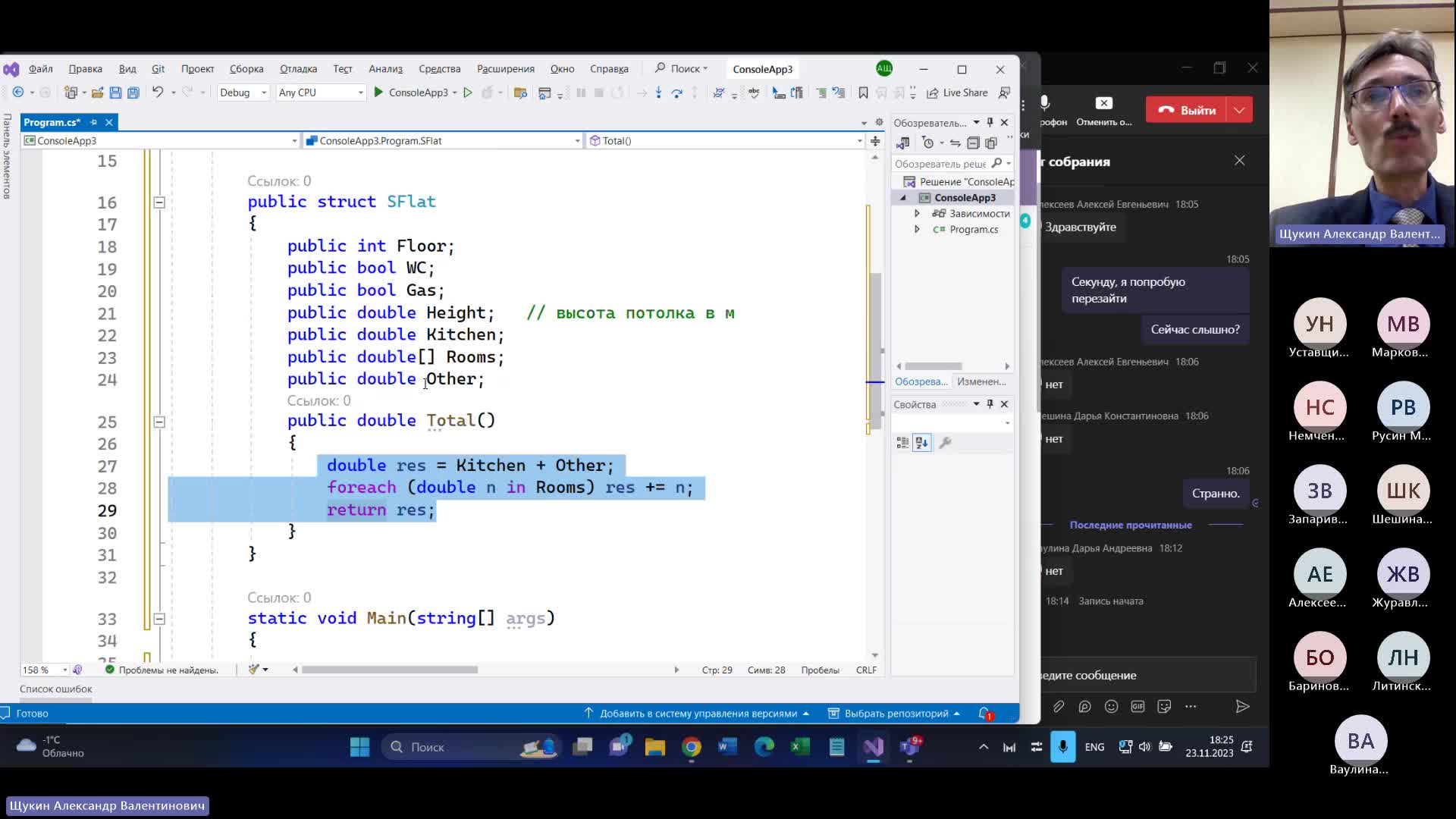Open the Any CPU platform dropdown
The height and width of the screenshot is (819, 1456).
[321, 93]
